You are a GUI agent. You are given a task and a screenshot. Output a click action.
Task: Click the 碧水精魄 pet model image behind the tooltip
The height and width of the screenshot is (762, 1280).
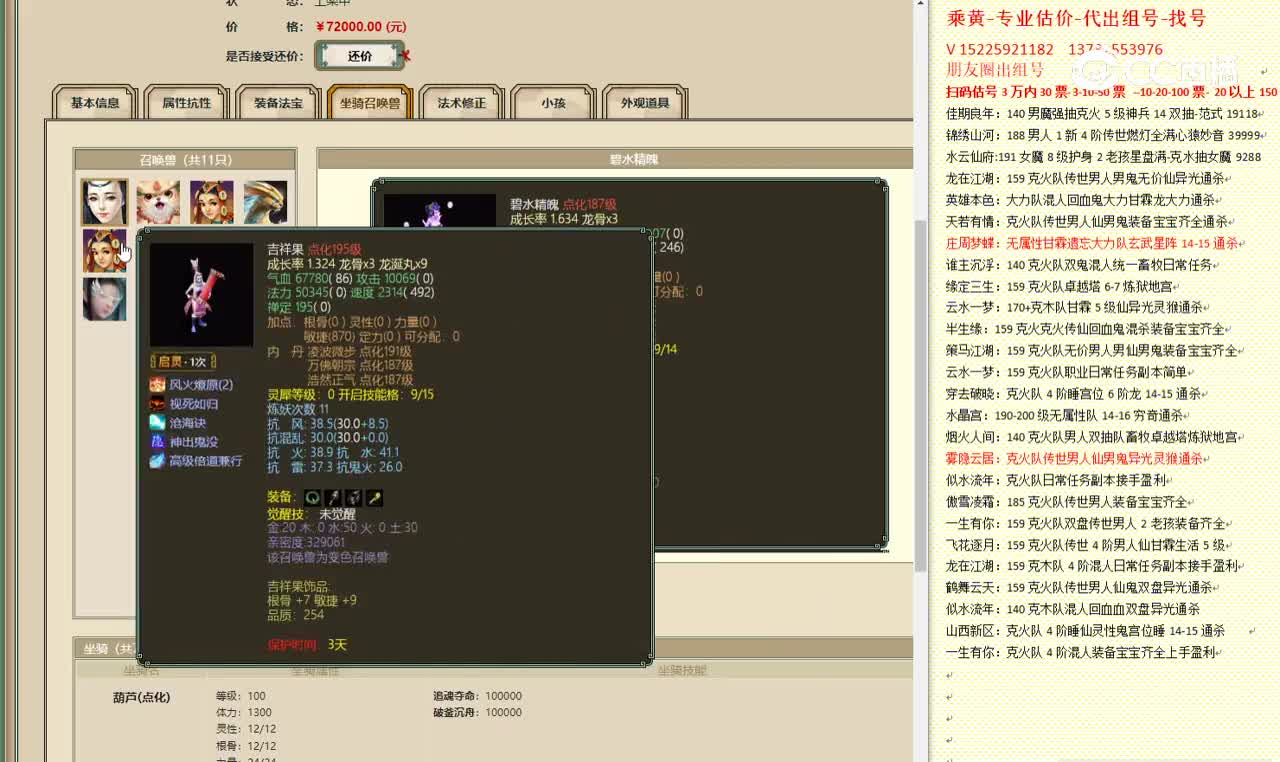440,213
